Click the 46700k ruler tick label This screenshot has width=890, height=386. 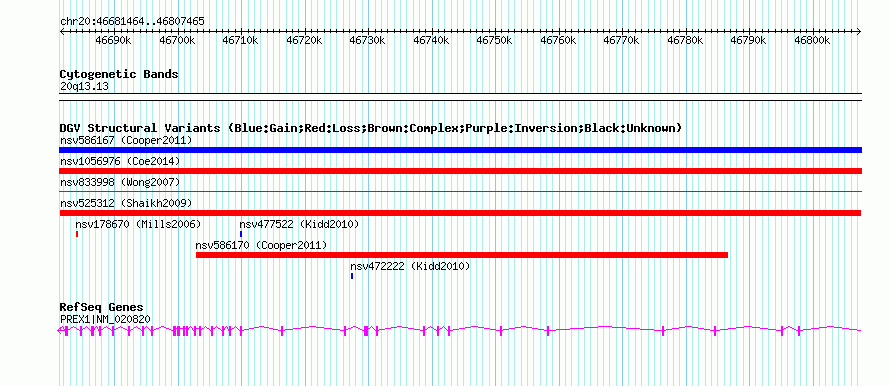[177, 41]
